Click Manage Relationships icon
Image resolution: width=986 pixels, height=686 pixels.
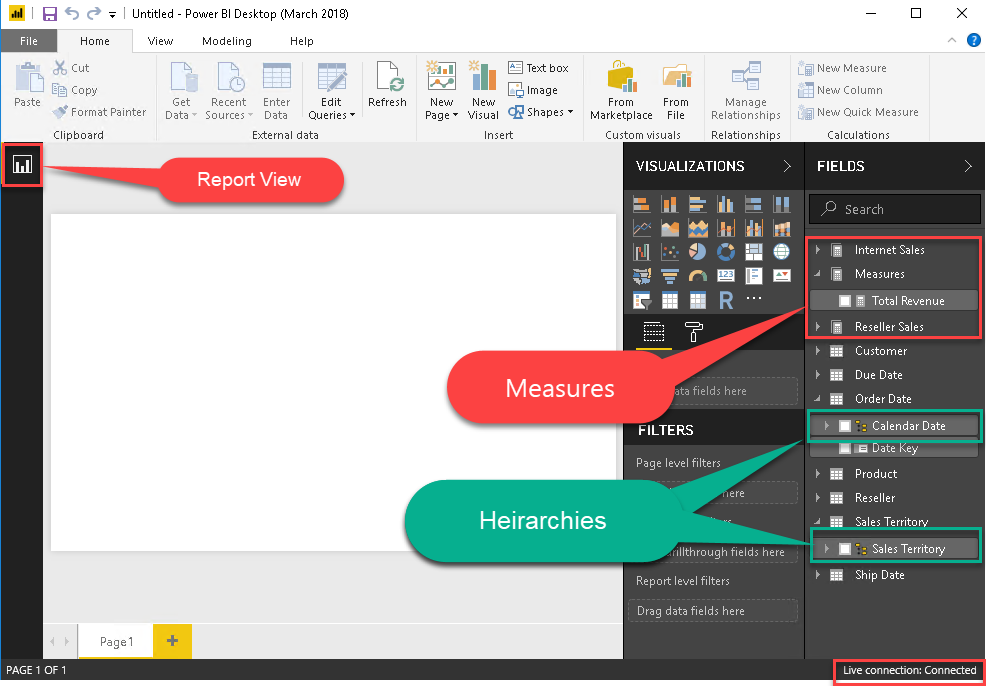click(x=745, y=89)
